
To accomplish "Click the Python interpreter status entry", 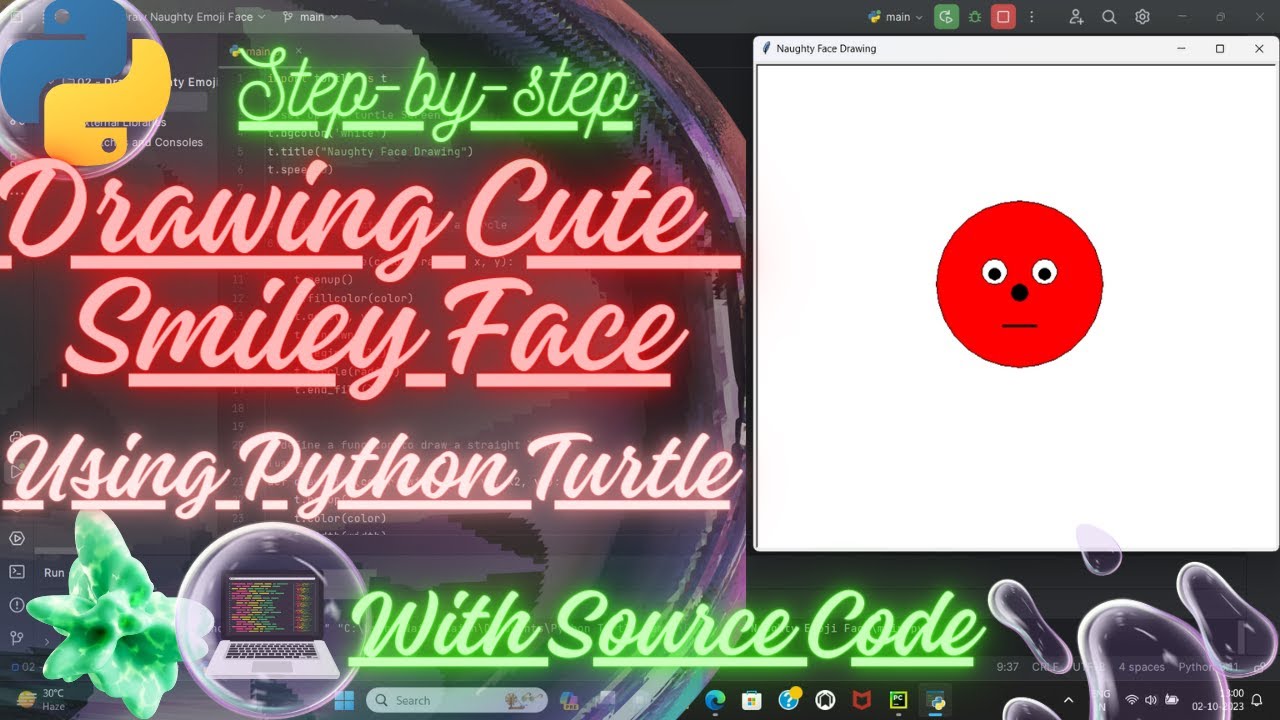I will pyautogui.click(x=1208, y=667).
